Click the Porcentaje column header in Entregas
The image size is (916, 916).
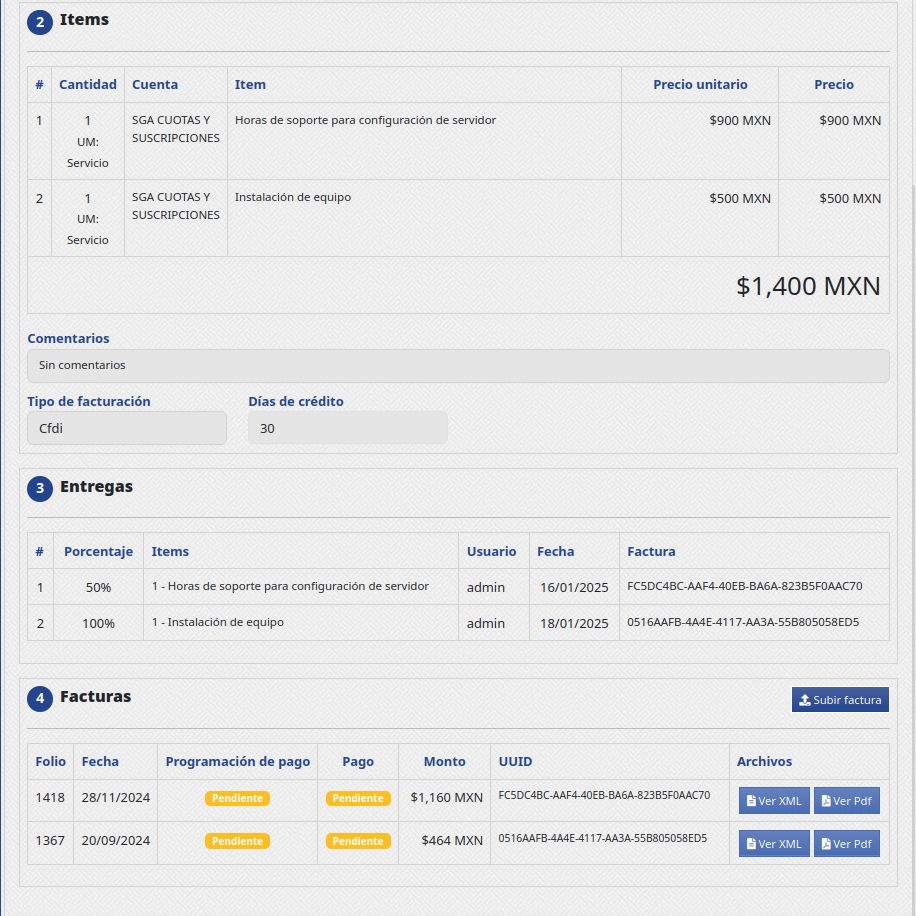(98, 552)
